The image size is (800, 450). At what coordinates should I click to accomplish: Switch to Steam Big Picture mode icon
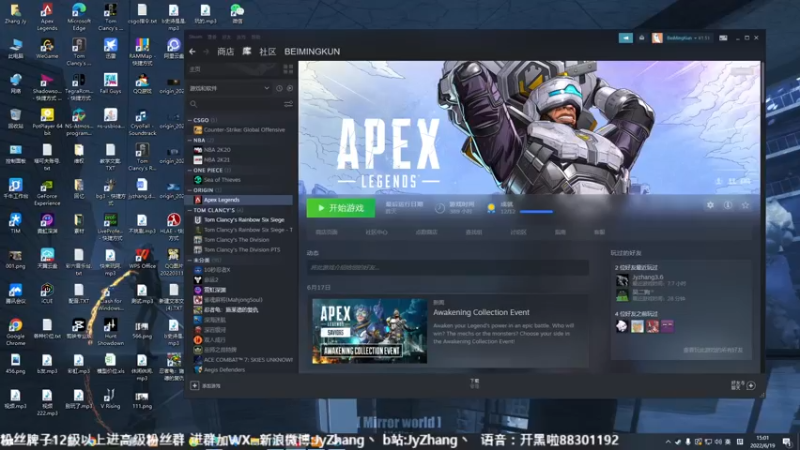pyautogui.click(x=723, y=38)
